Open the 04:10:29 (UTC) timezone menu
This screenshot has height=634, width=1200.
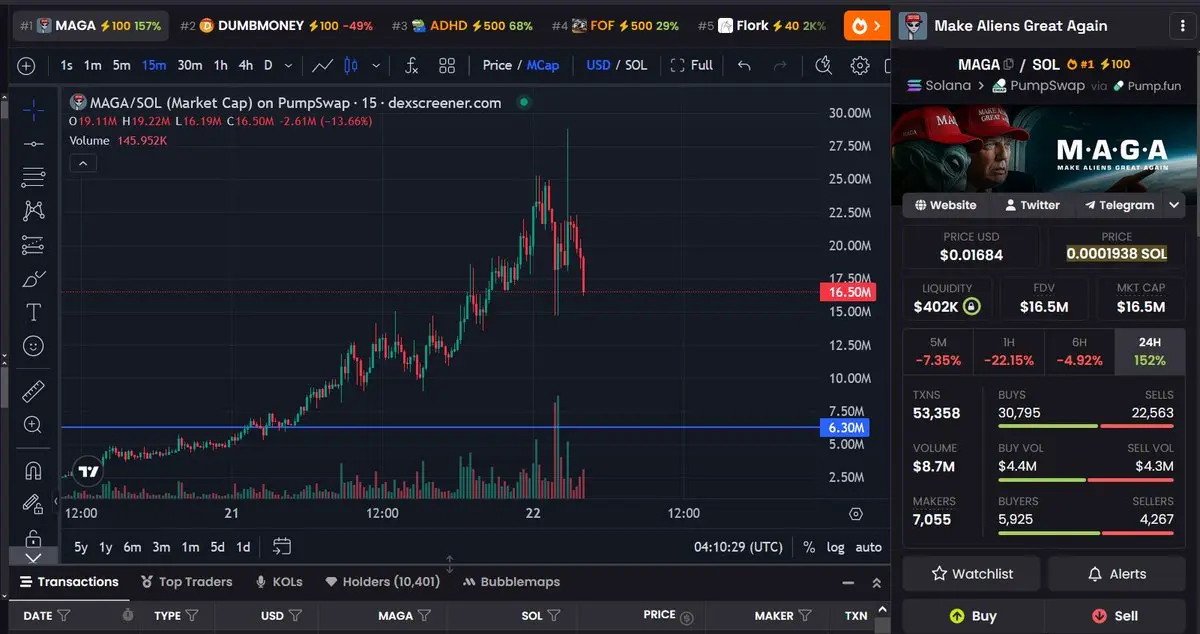pos(738,547)
